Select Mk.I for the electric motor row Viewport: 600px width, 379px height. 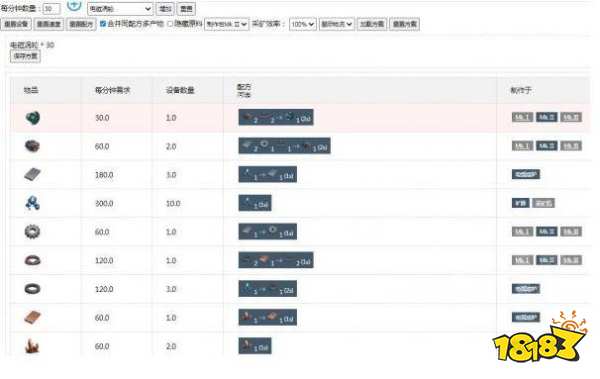522,146
